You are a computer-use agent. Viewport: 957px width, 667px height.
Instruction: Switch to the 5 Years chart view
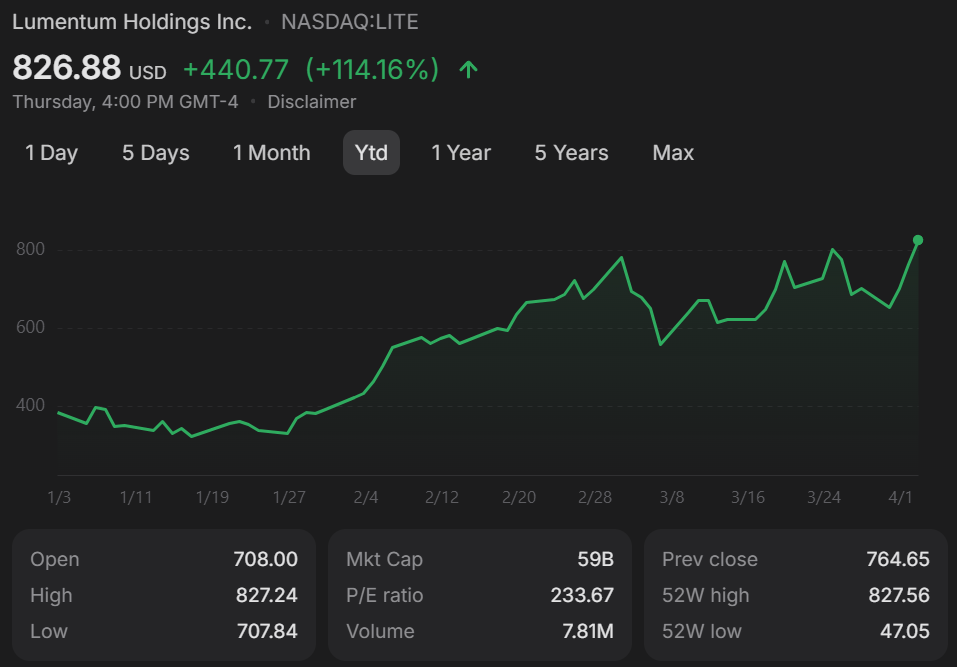coord(571,152)
